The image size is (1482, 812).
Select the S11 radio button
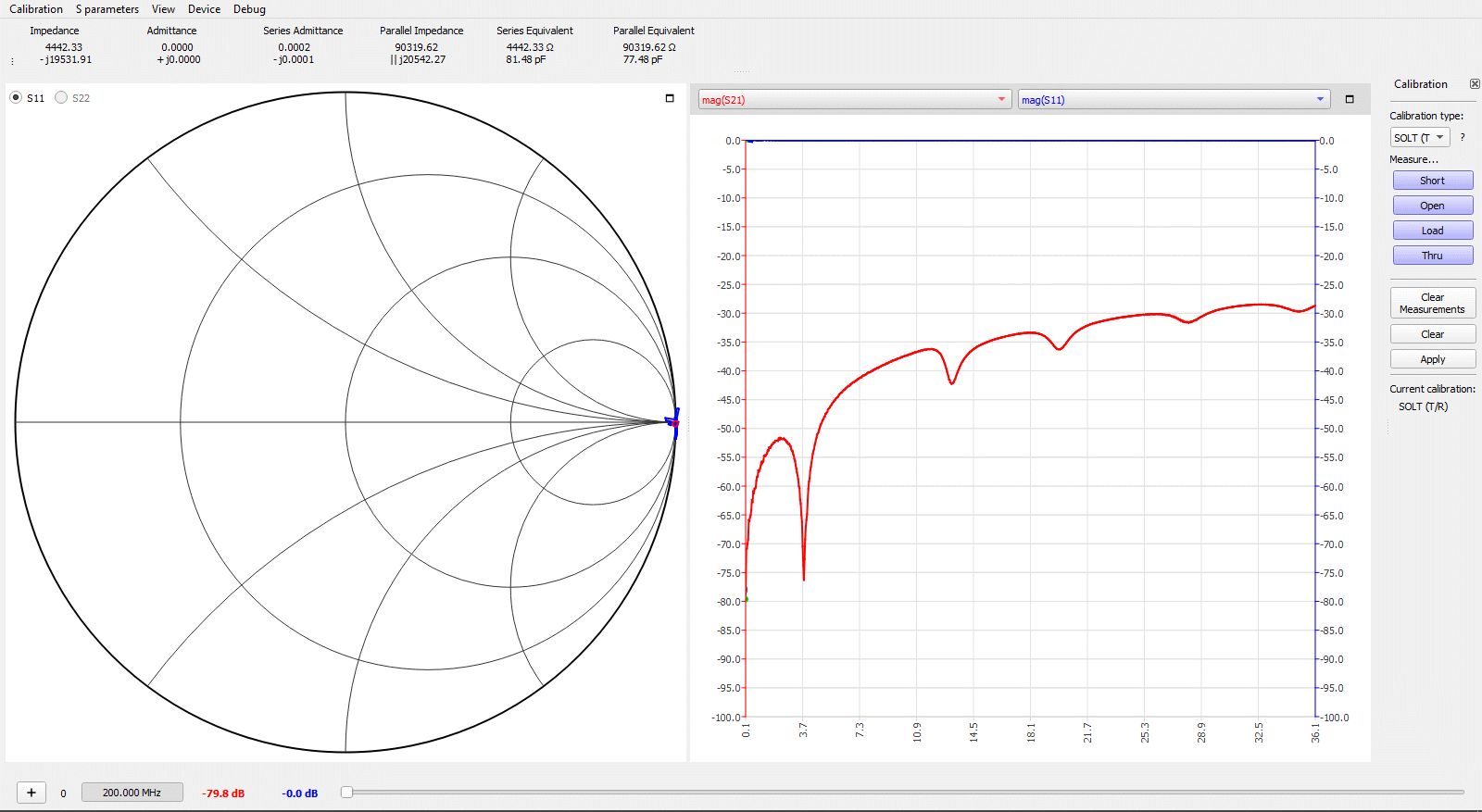(x=16, y=98)
